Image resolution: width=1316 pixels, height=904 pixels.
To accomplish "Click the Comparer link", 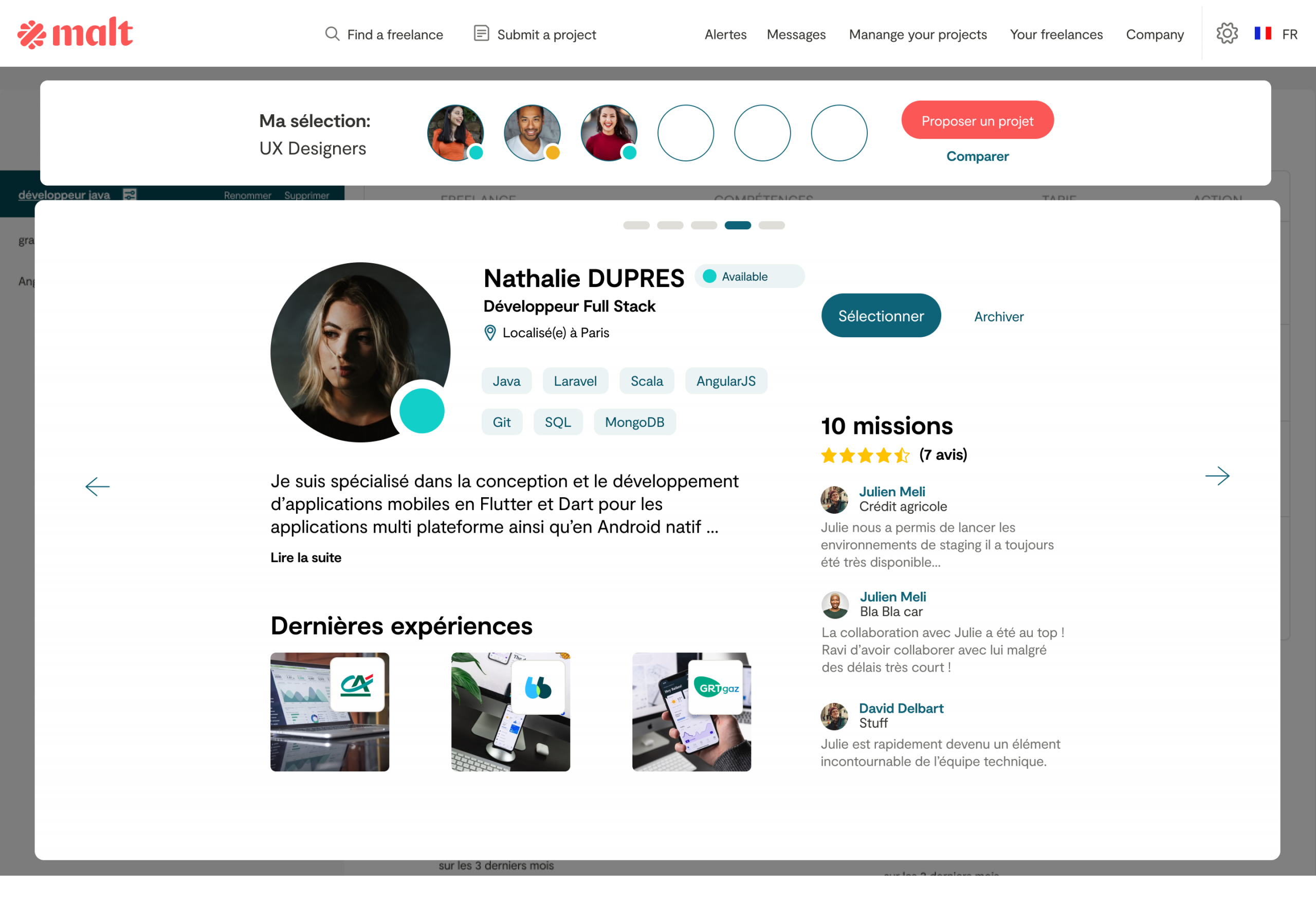I will coord(977,156).
